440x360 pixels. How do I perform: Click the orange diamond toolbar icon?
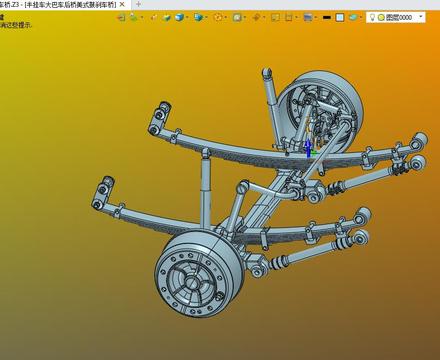pyautogui.click(x=256, y=17)
